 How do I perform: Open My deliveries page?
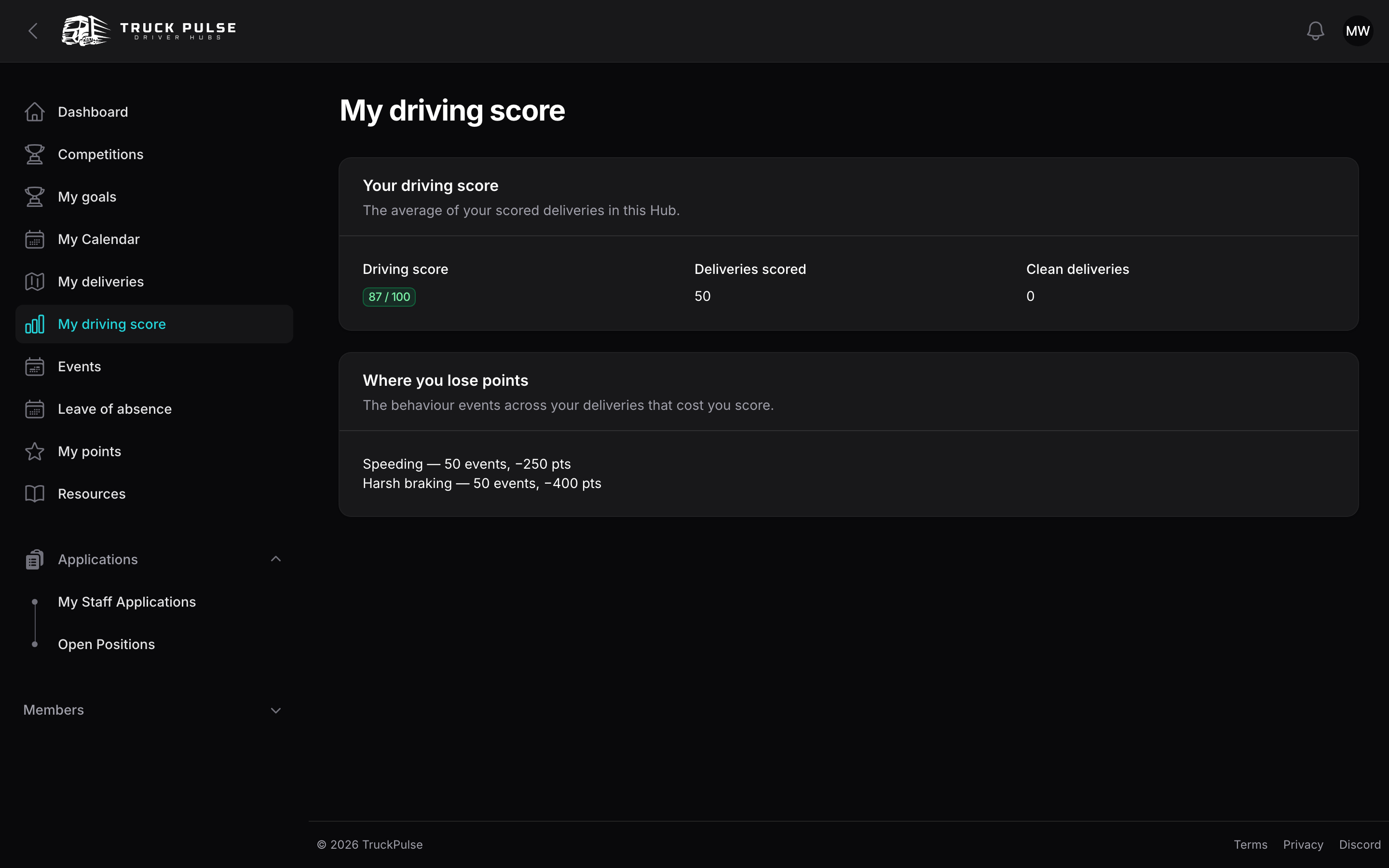click(x=154, y=282)
